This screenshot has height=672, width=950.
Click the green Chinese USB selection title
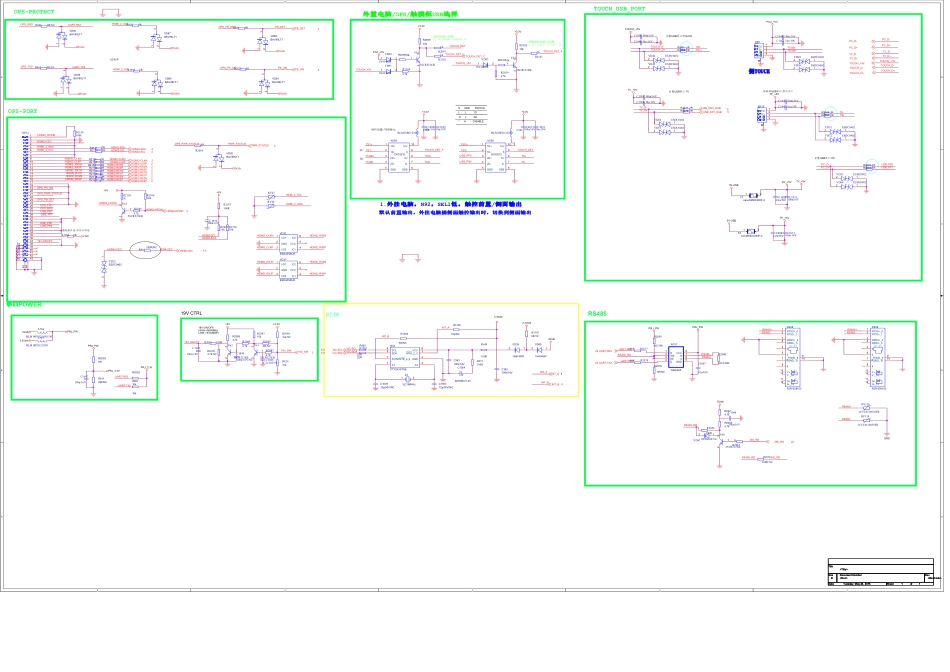point(414,14)
